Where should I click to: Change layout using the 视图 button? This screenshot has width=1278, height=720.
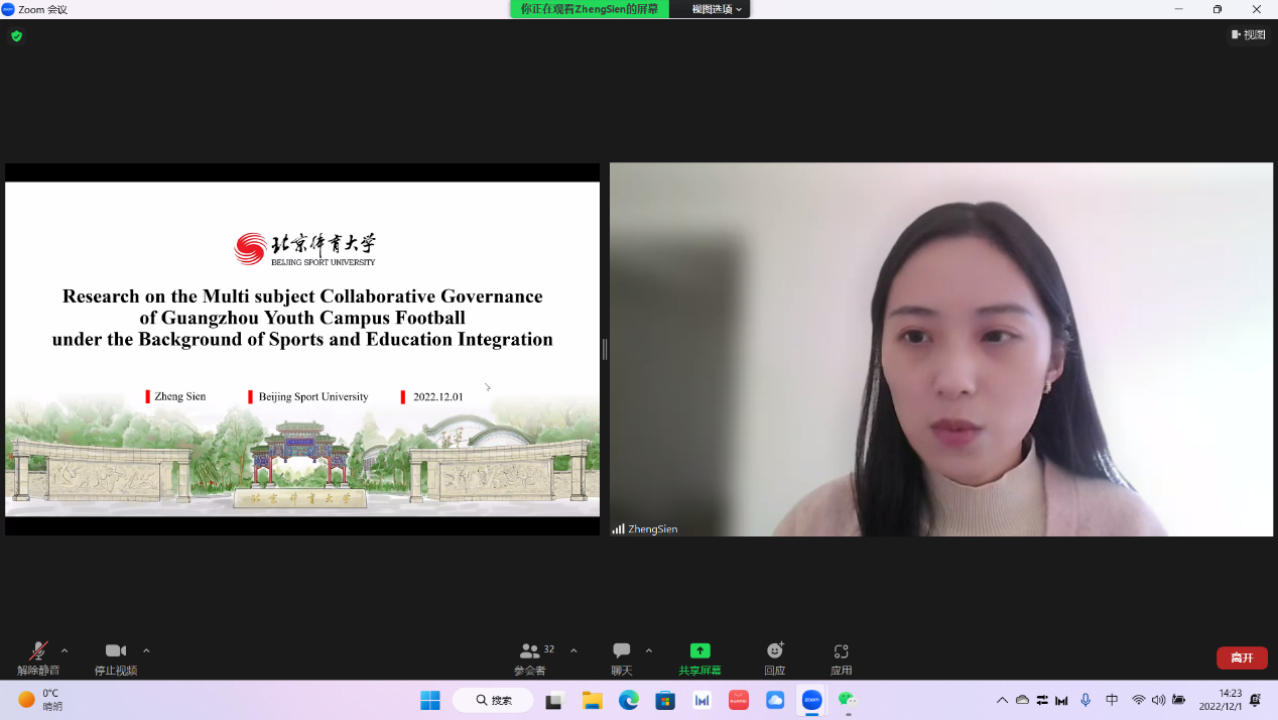coord(1248,35)
